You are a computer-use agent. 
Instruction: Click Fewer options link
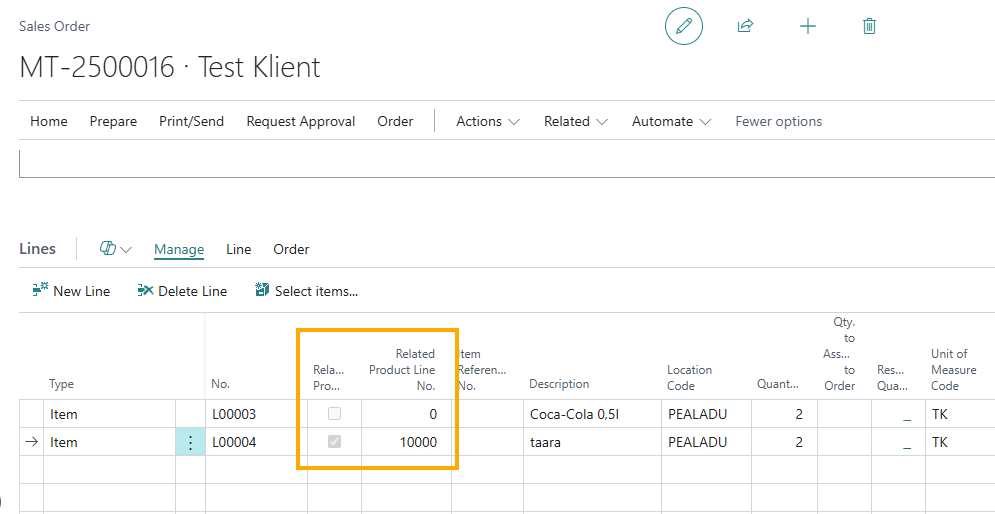click(x=779, y=121)
